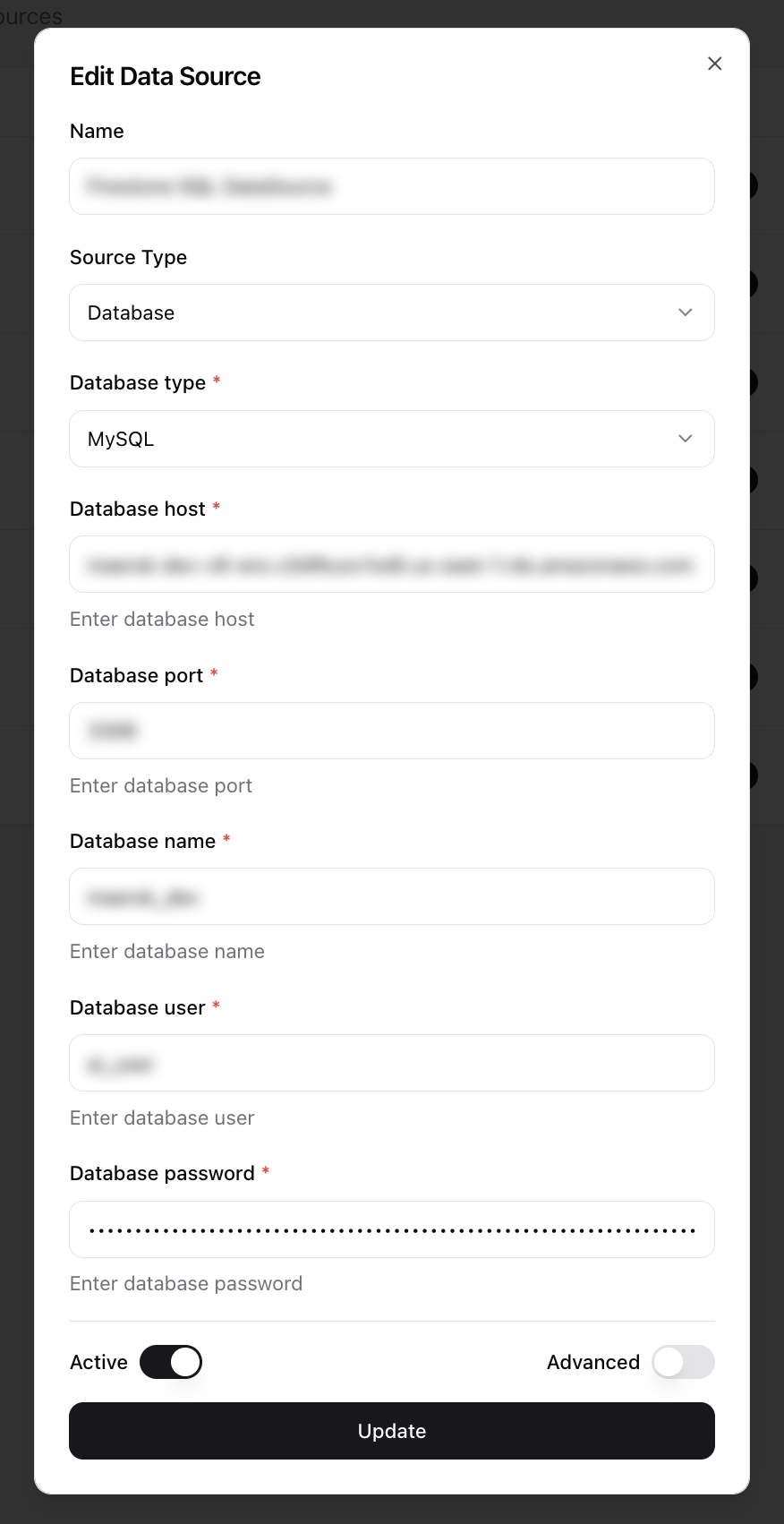Enable the Advanced toggle
Screen dimensions: 784x1524
(x=683, y=1362)
